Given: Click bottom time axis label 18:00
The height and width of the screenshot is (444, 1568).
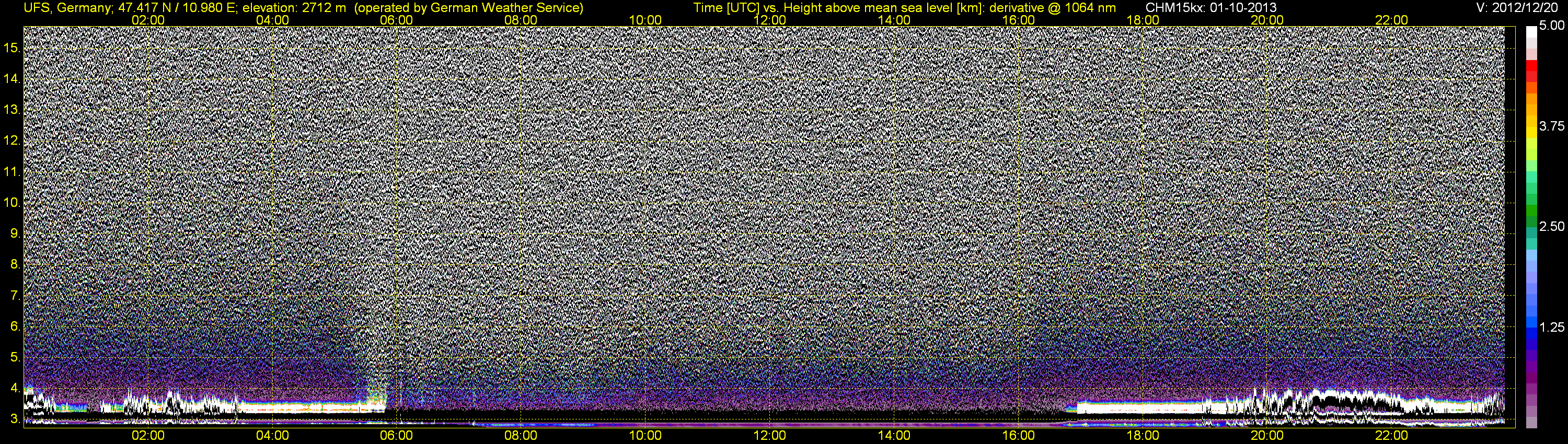Looking at the screenshot, I should [x=1143, y=436].
